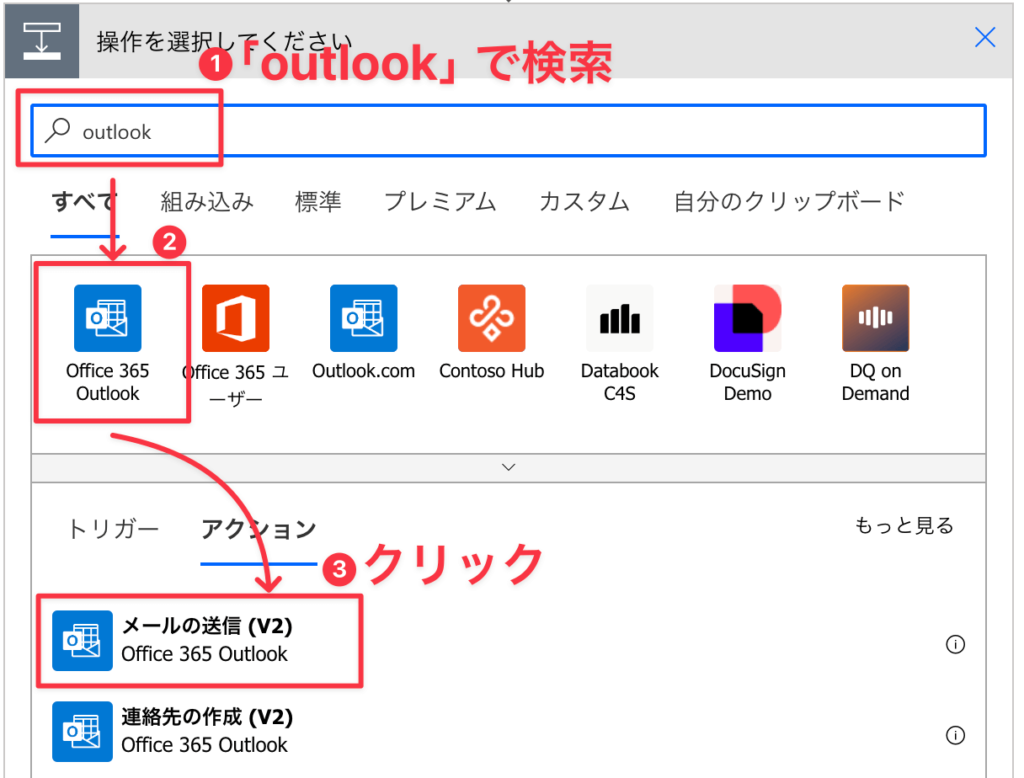Switch to the すべて tab
Image resolution: width=1024 pixels, height=778 pixels.
point(84,201)
